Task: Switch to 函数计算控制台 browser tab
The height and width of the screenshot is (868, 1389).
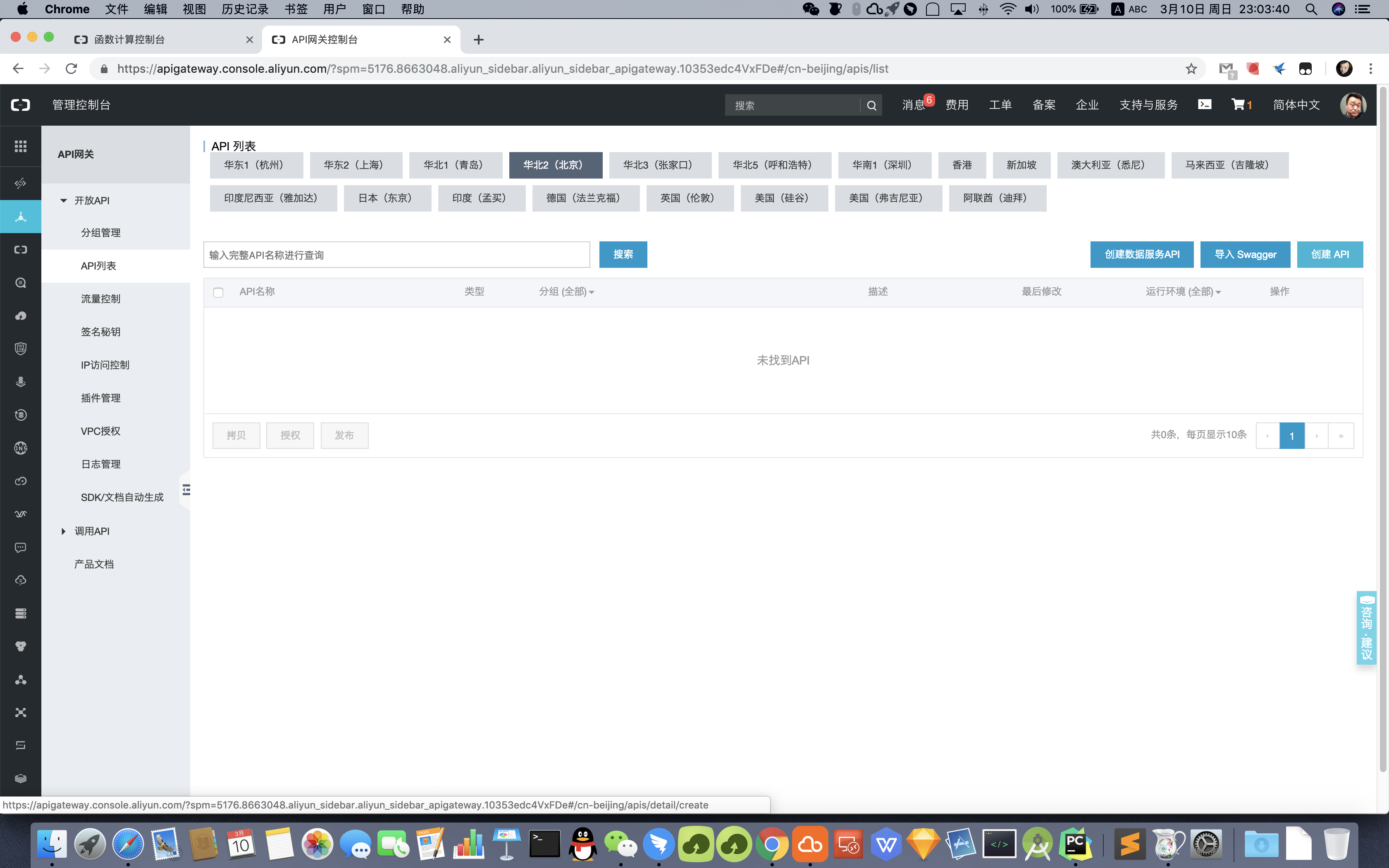Action: (164, 40)
